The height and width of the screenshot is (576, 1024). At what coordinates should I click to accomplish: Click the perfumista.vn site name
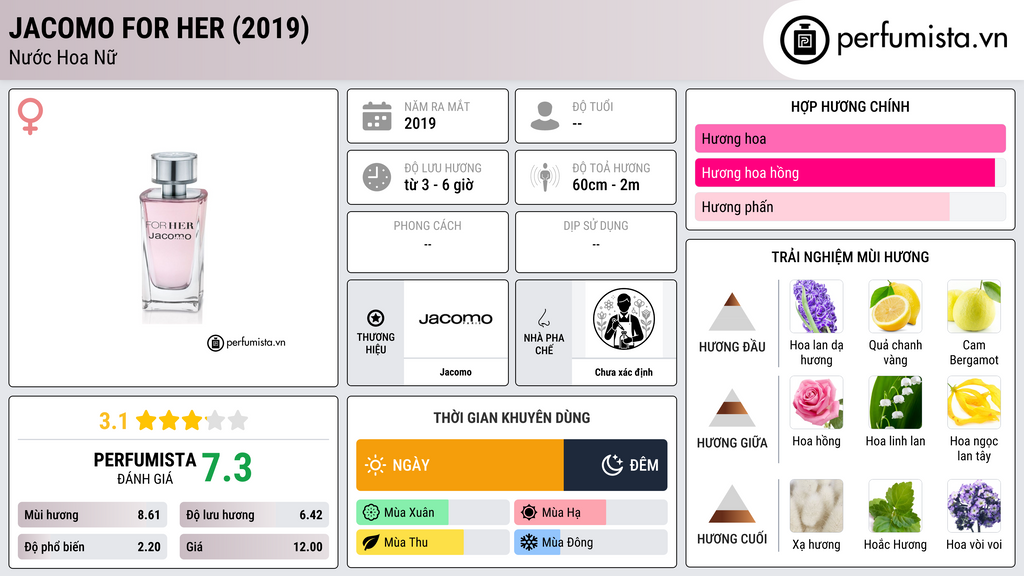922,39
